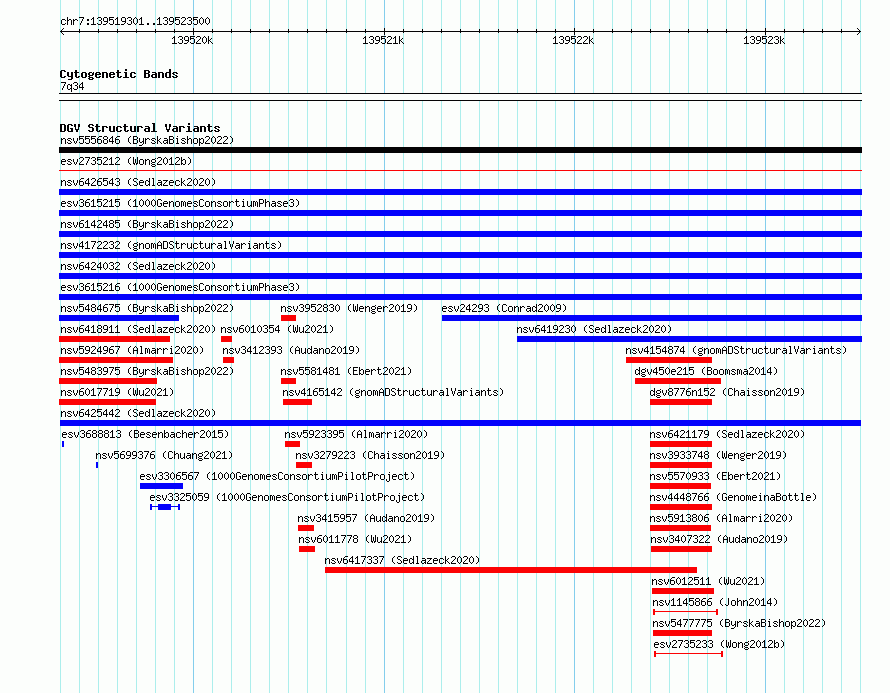
Task: Click nsv6425442 (Sedlazeck2020) label
Action: [138, 413]
